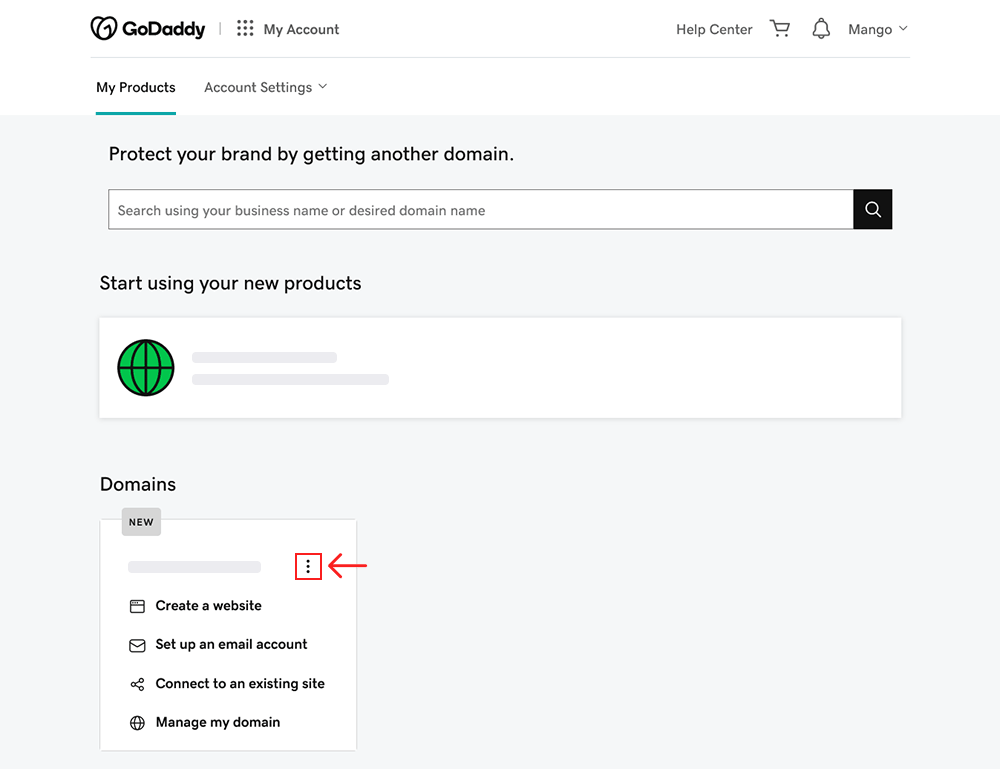
Task: Focus the domain name search field
Action: 481,209
